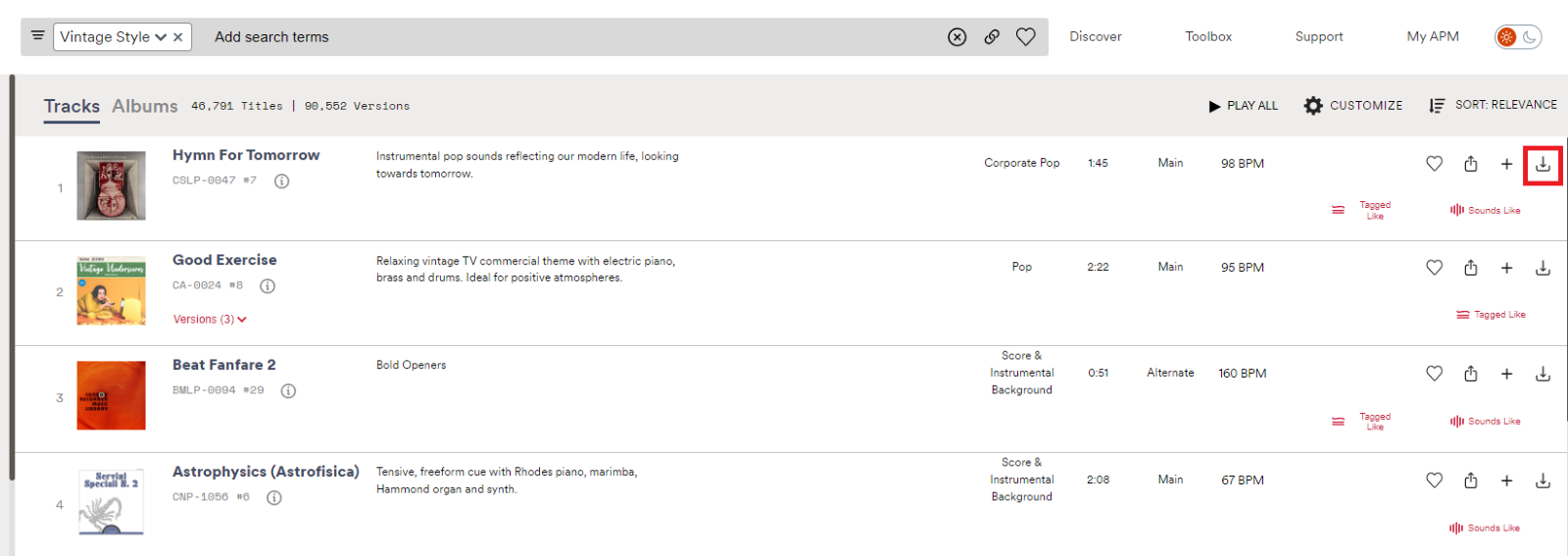
Task: Find Tagged Like tracks for Hymn For Tomorrow
Action: (x=1362, y=210)
